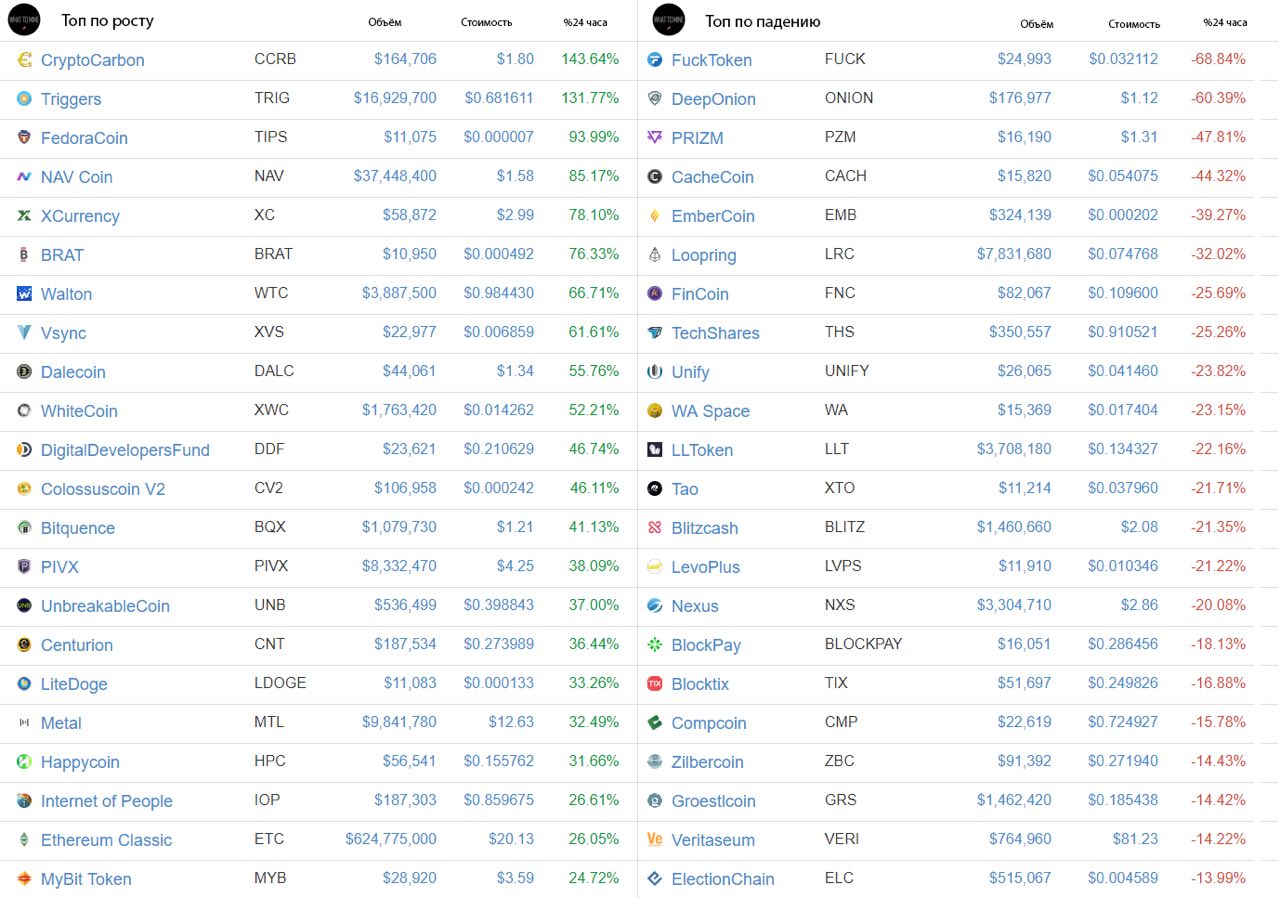
Task: Click the DeepOnion logo icon
Action: (655, 99)
